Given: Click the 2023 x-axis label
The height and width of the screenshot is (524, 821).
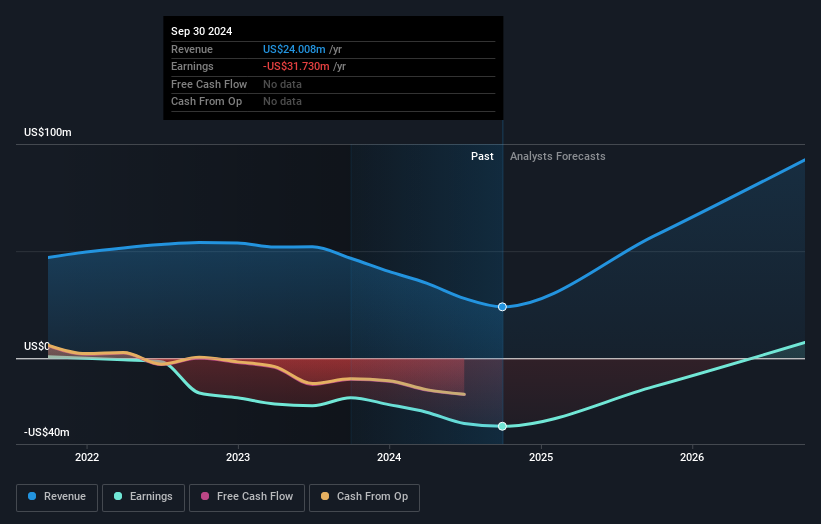Looking at the screenshot, I should (x=238, y=457).
